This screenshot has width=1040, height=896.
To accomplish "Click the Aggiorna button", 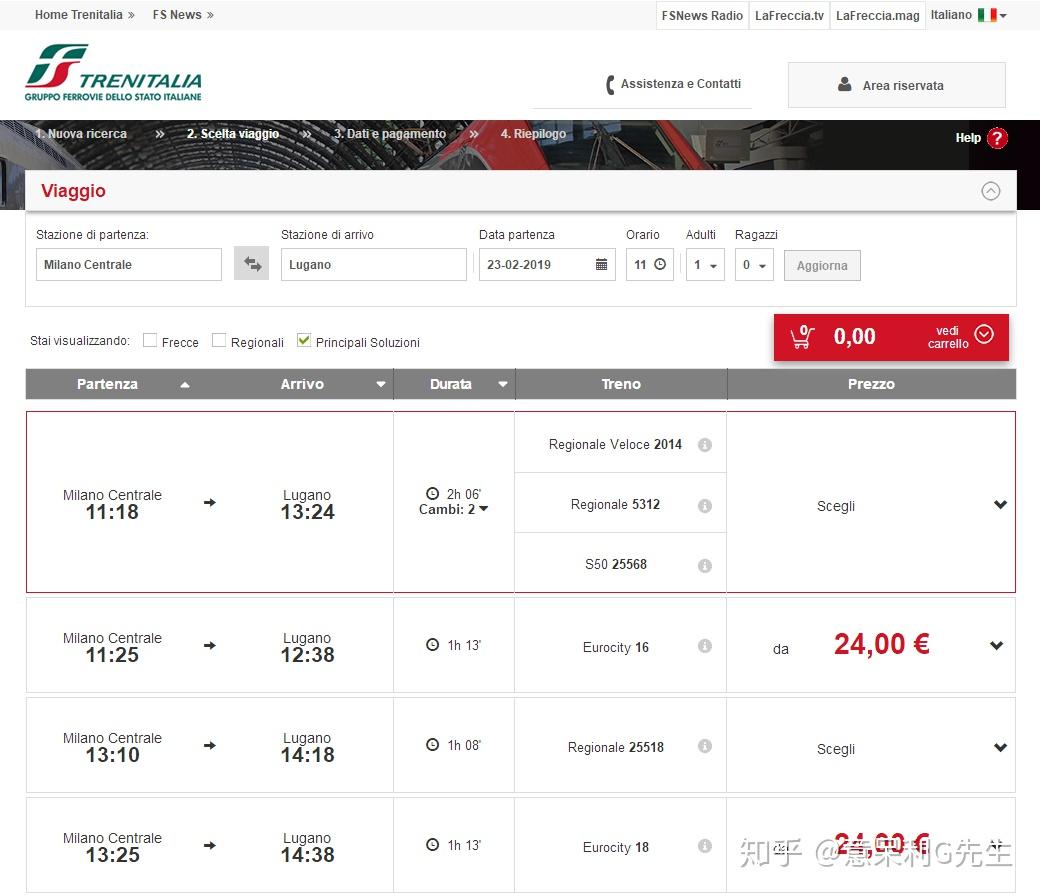I will [822, 265].
